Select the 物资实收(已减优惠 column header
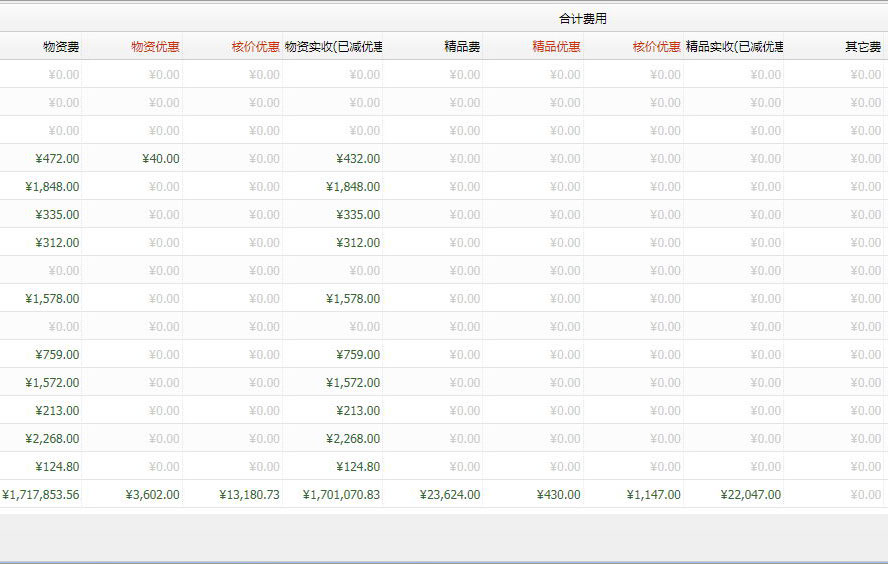Image resolution: width=888 pixels, height=564 pixels. pos(333,47)
